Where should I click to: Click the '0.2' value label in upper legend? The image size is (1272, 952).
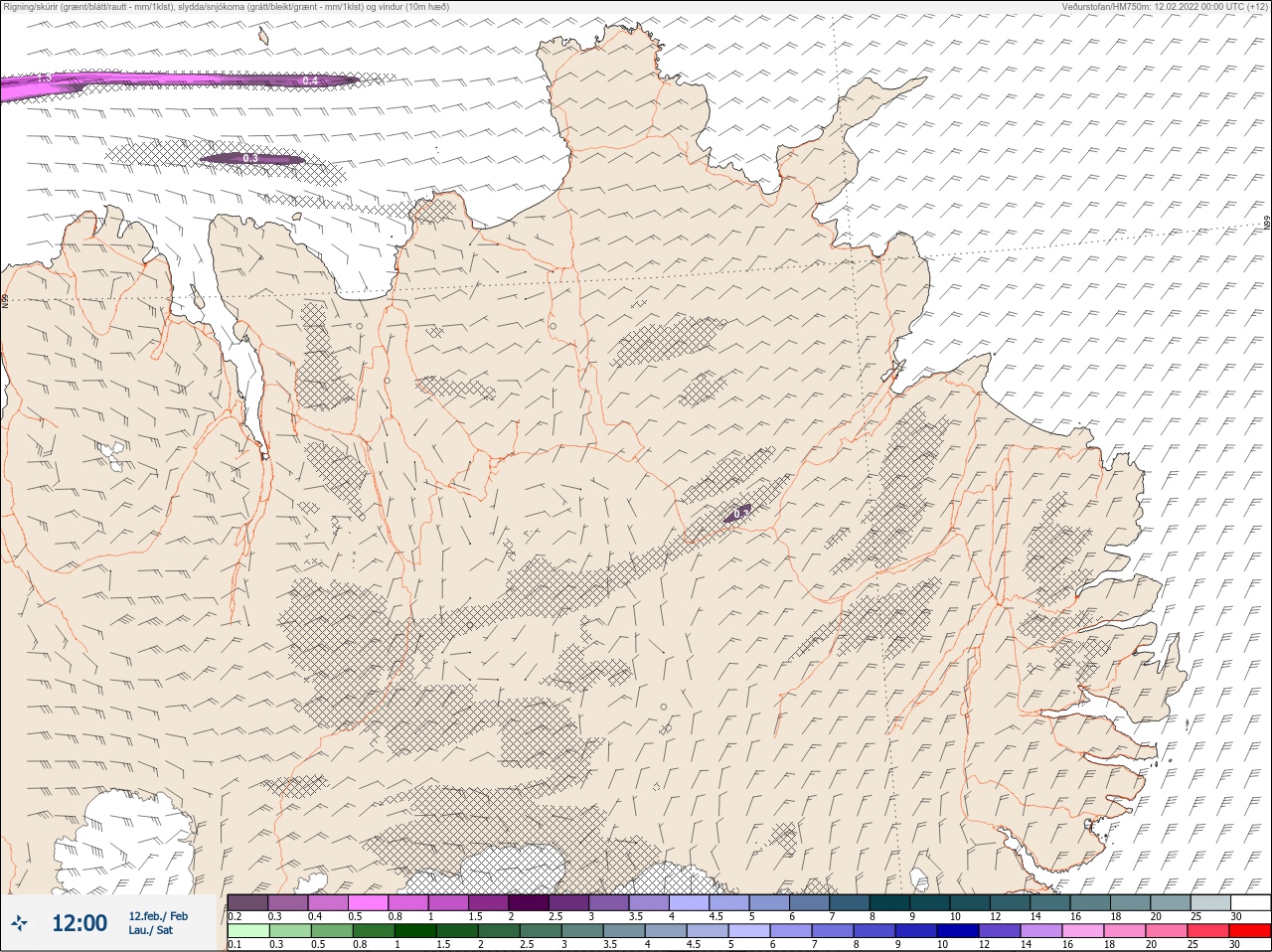pos(235,916)
